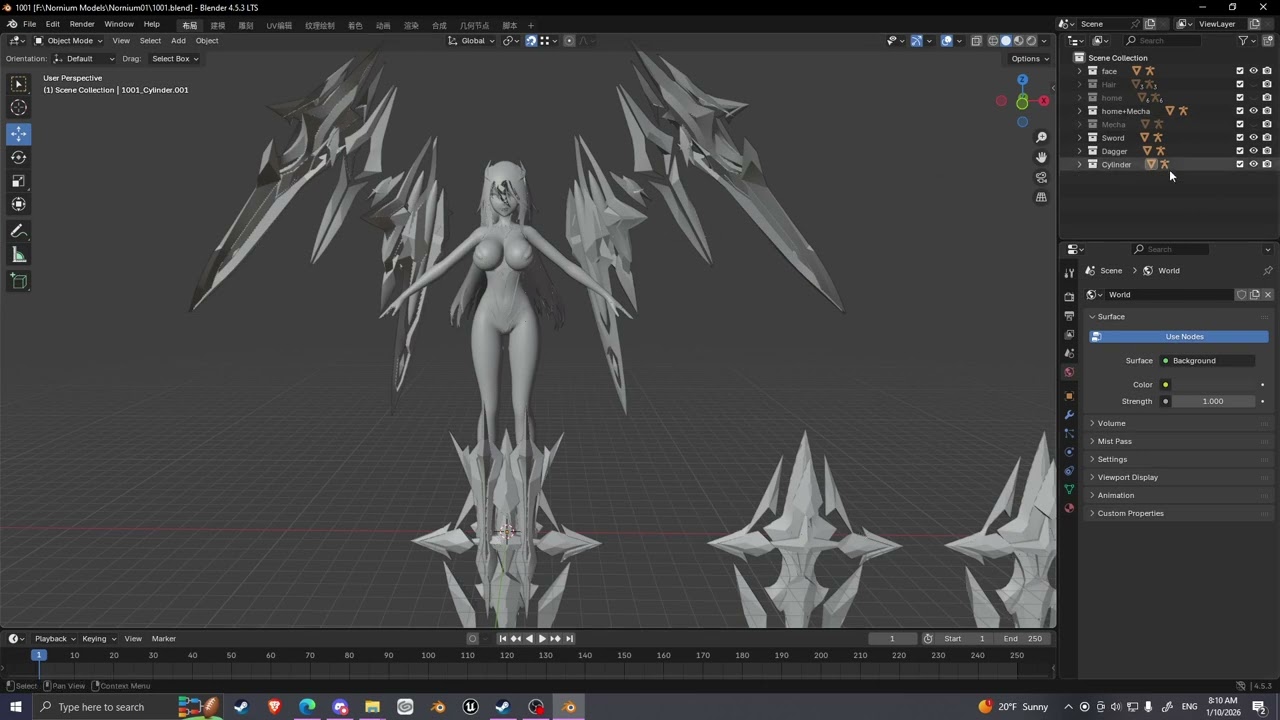The image size is (1280, 720).
Task: Uncheck the home+Mecha collection checkbox
Action: pyautogui.click(x=1240, y=111)
